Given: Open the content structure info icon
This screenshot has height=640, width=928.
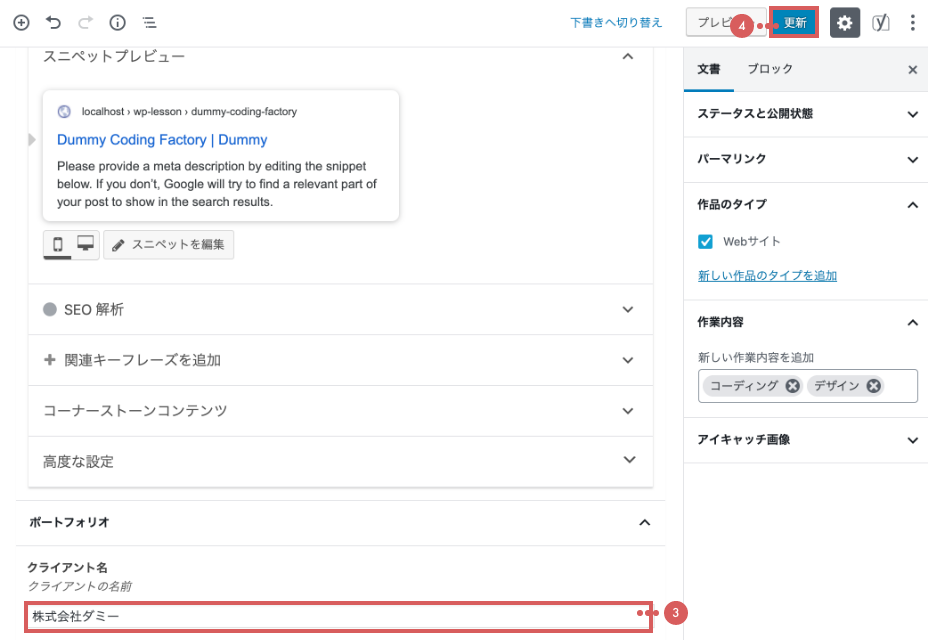Looking at the screenshot, I should point(117,22).
